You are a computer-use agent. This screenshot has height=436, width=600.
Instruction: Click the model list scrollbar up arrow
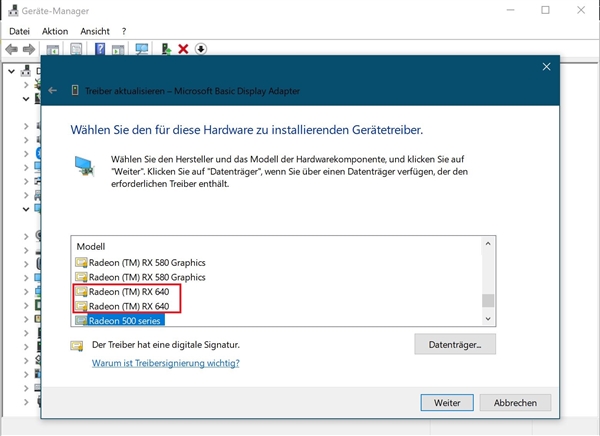coord(488,243)
